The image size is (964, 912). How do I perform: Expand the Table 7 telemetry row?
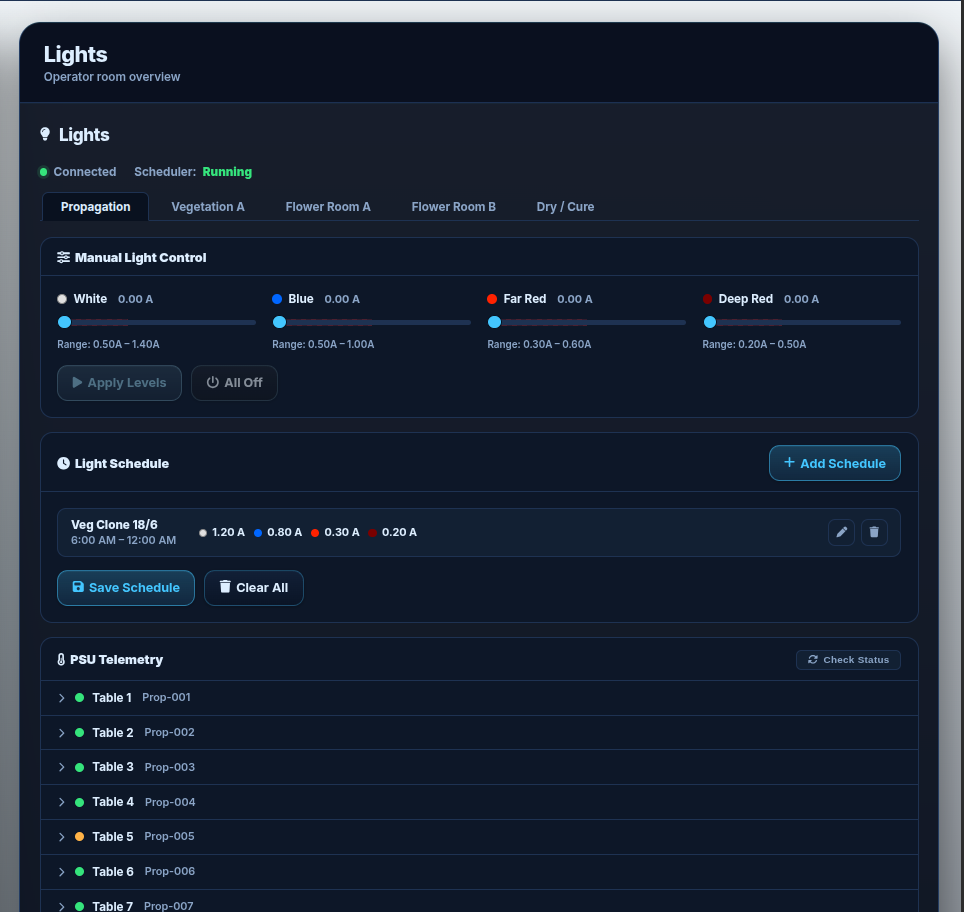point(61,906)
